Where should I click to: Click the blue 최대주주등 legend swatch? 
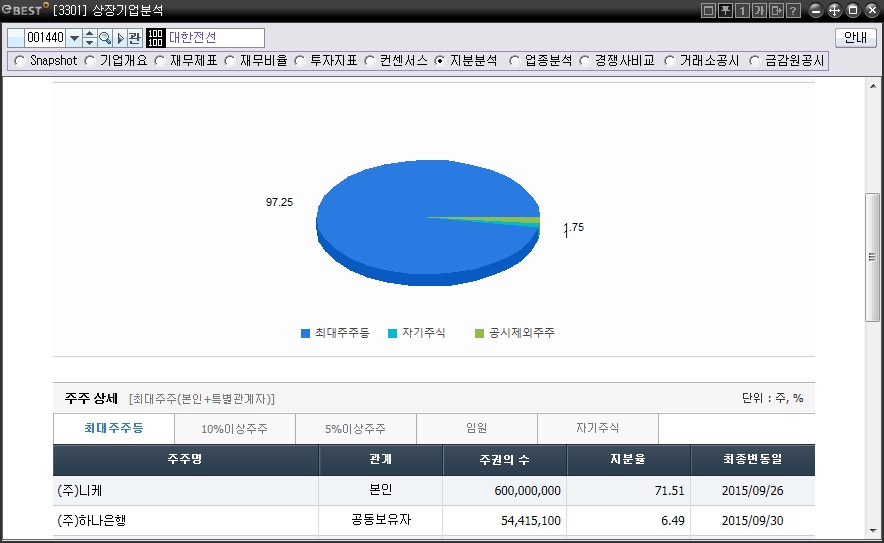306,333
